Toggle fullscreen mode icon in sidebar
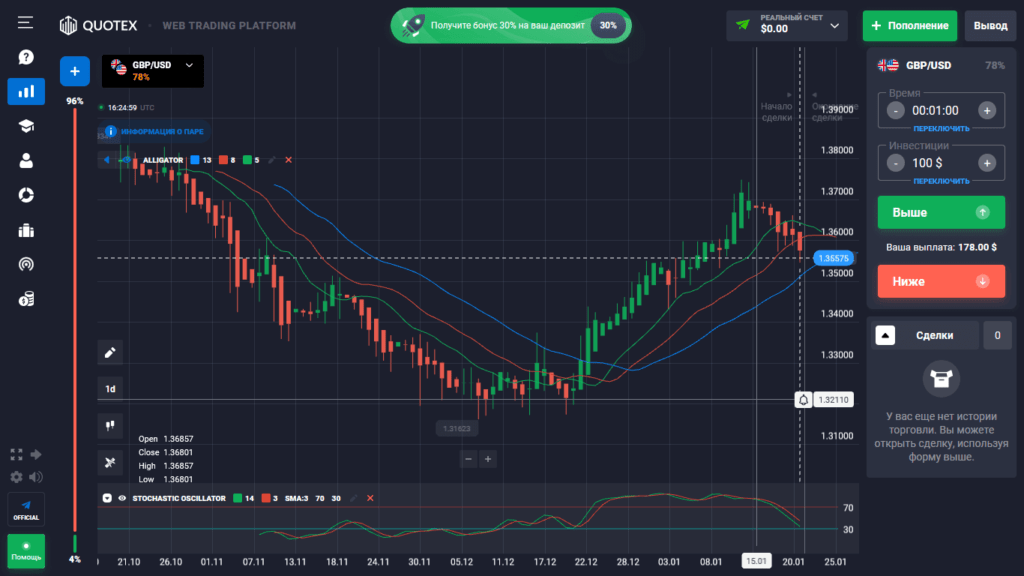1024x576 pixels. [x=16, y=454]
